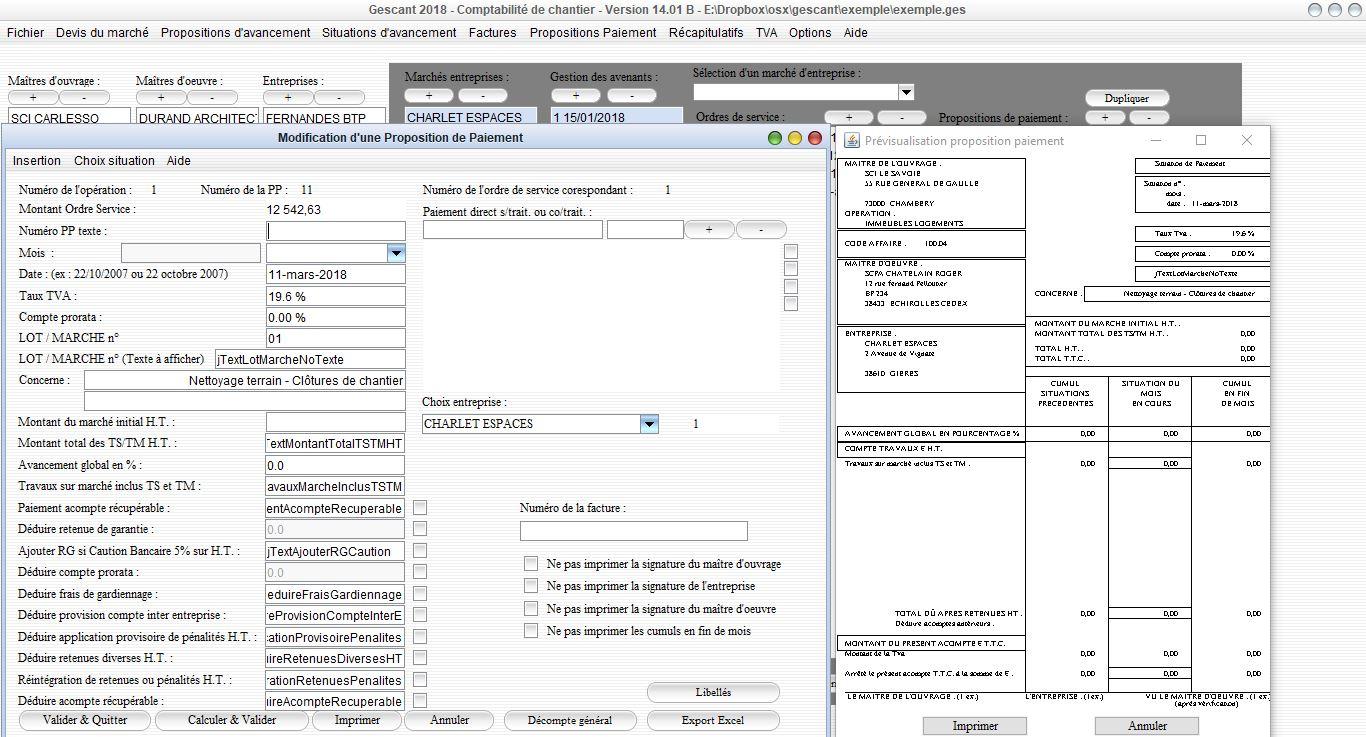Open the Mois dropdown list

pyautogui.click(x=395, y=254)
